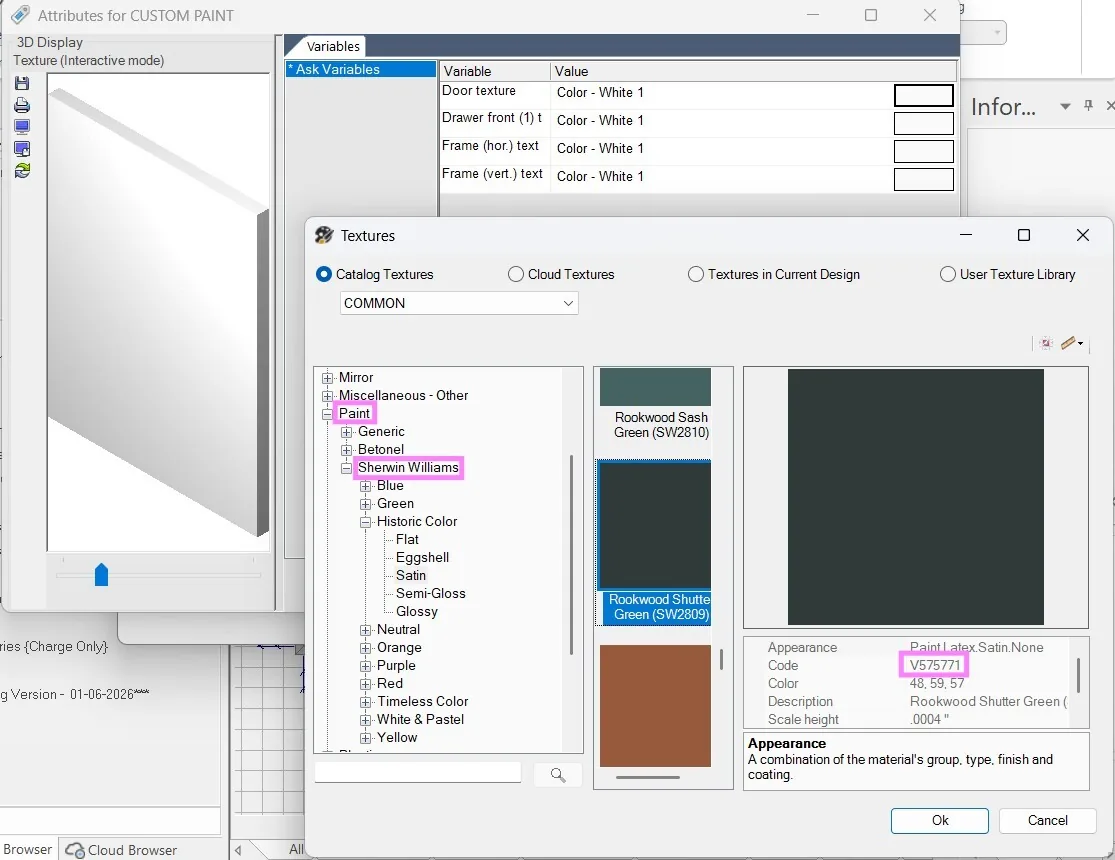Expand the Neutral color node
The image size is (1115, 860).
366,630
